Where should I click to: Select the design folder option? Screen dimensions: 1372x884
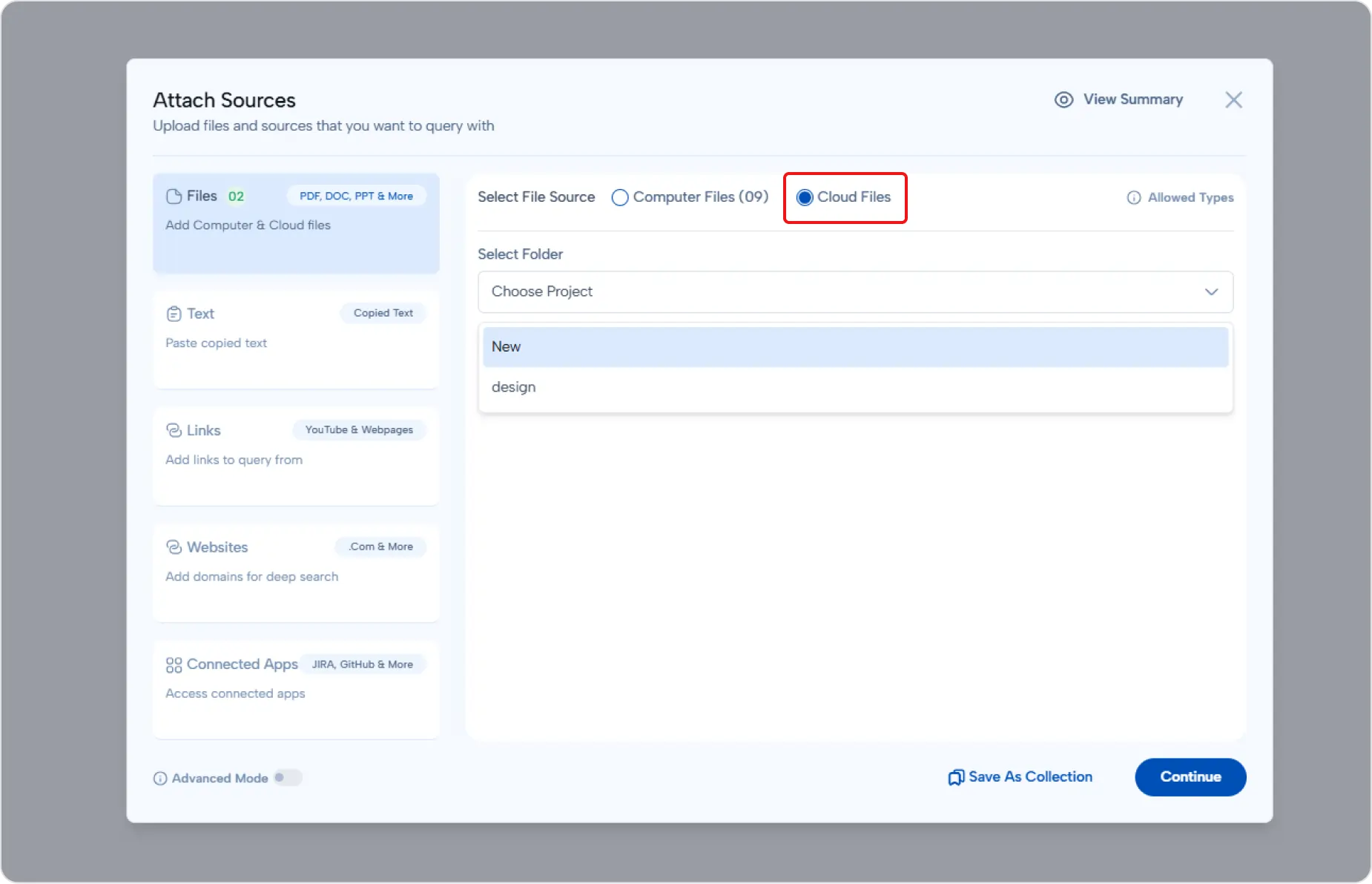853,386
